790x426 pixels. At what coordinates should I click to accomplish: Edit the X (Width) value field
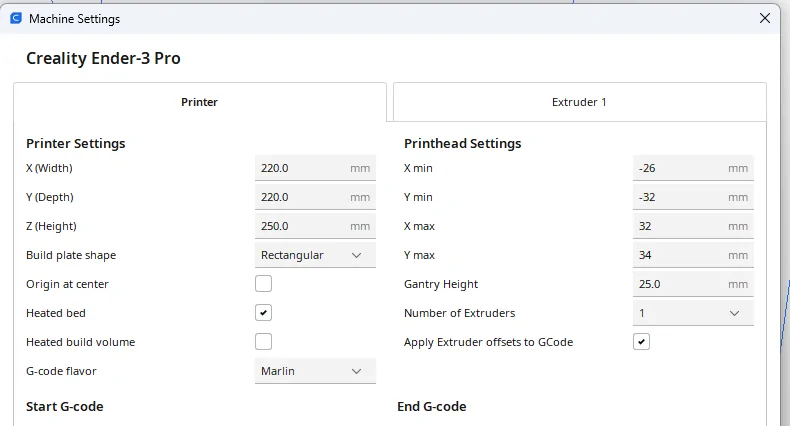click(315, 168)
